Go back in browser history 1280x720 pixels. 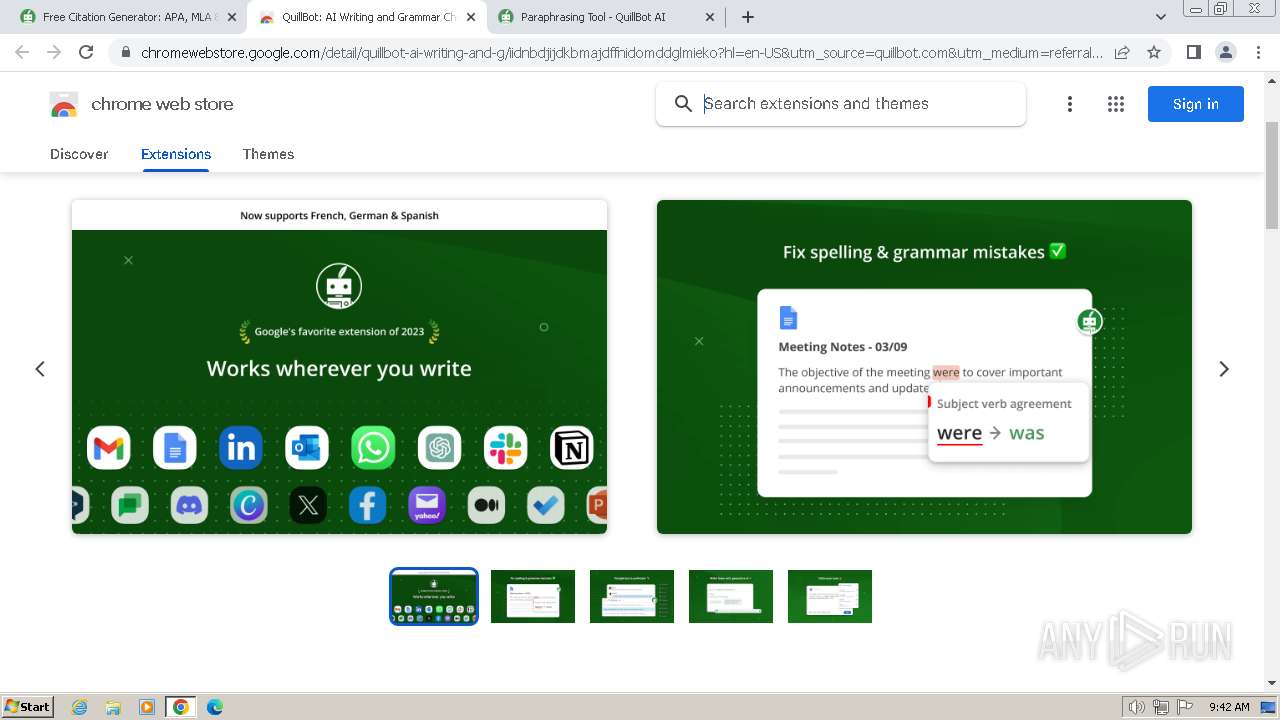click(x=22, y=52)
